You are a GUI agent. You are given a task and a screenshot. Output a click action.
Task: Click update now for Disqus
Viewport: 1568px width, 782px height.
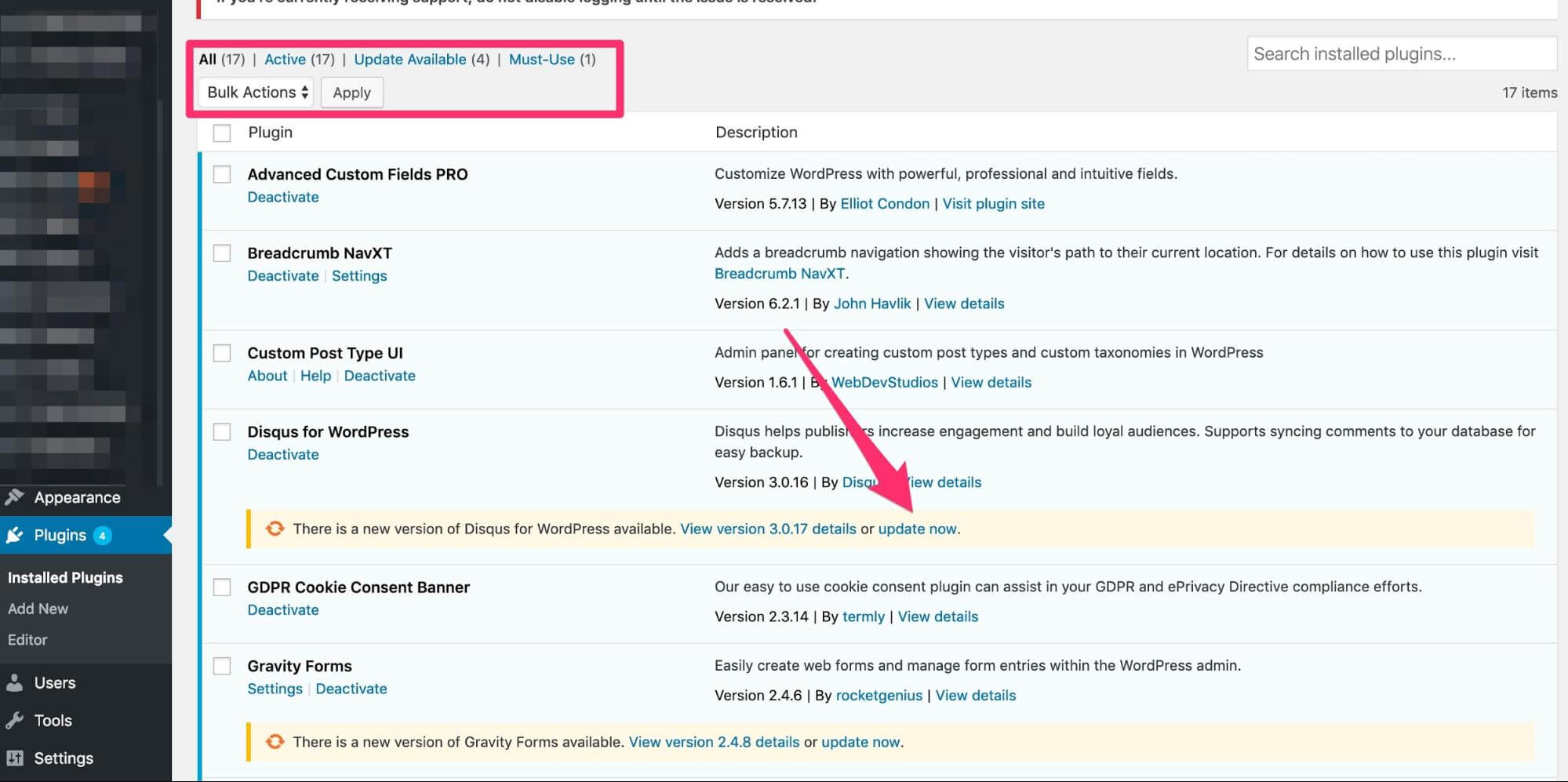[x=917, y=529]
